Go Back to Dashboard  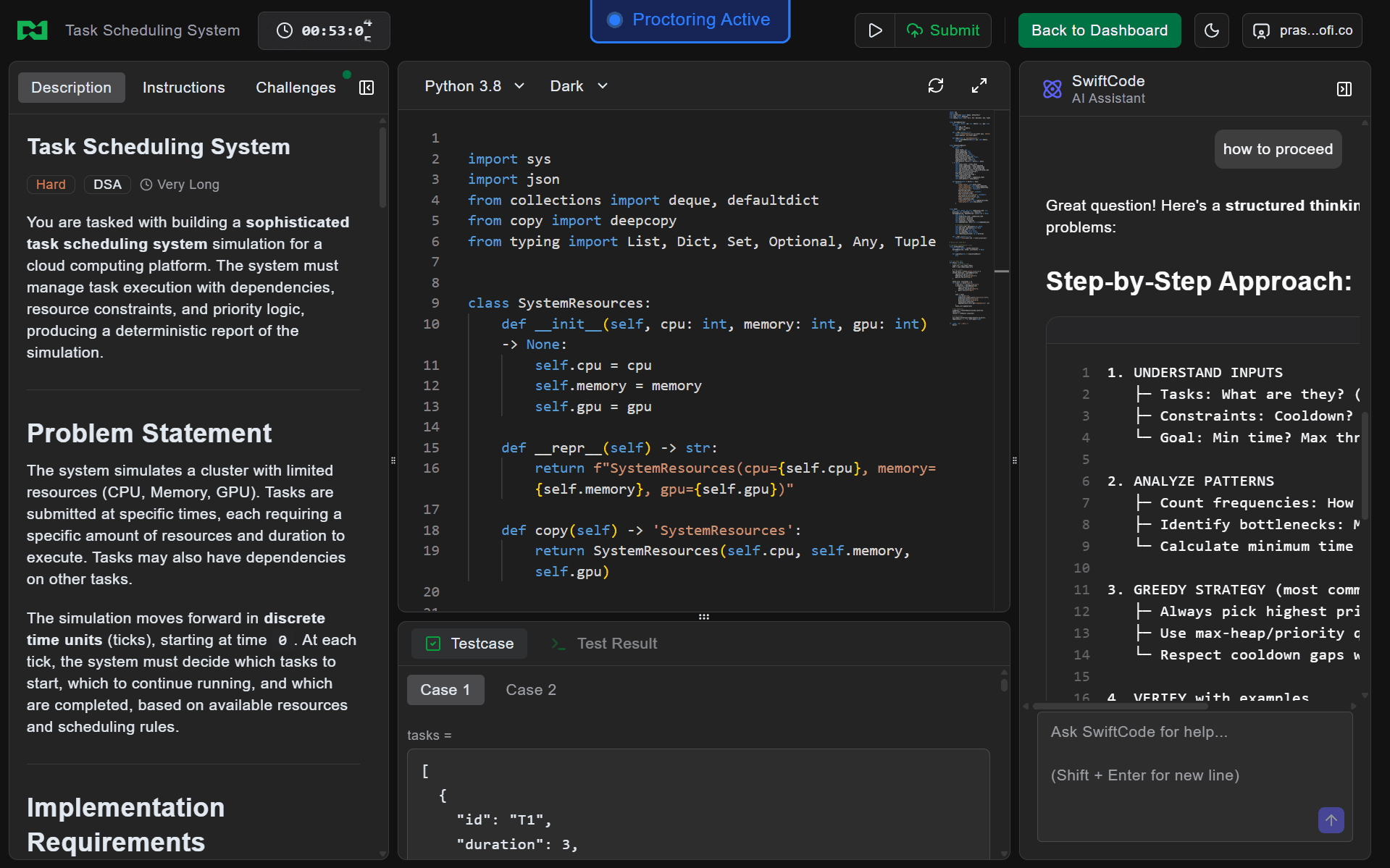click(1099, 30)
